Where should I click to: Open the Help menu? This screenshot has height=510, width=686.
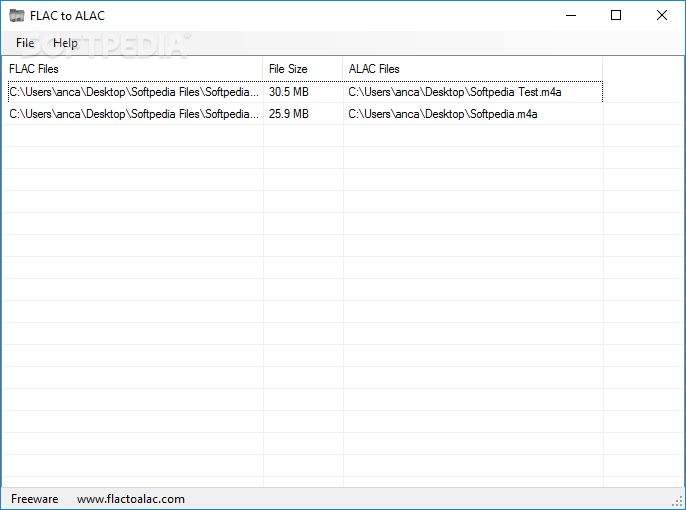tap(65, 43)
